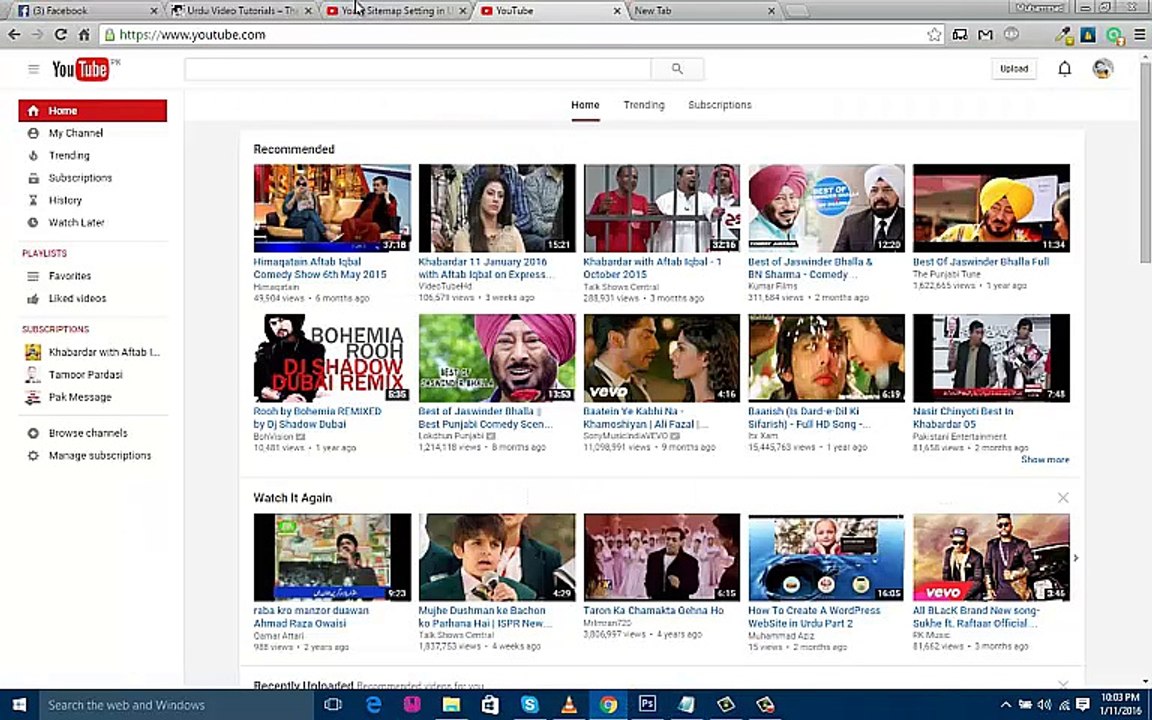Open the notifications bell
The image size is (1152, 720).
point(1064,68)
